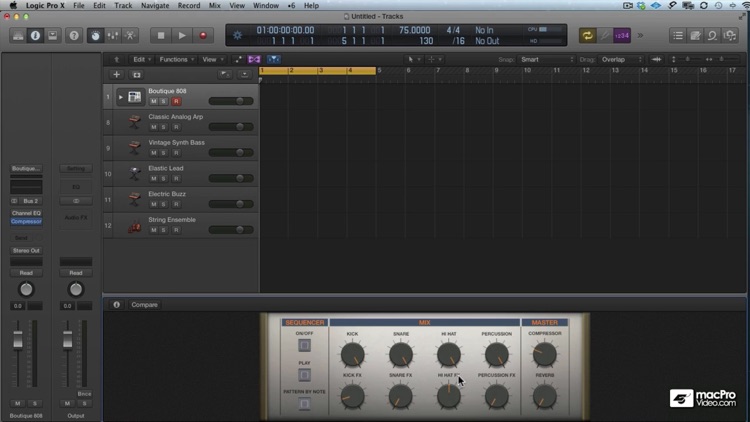Mute the Boutique 808 track
The height and width of the screenshot is (422, 750).
click(x=154, y=101)
